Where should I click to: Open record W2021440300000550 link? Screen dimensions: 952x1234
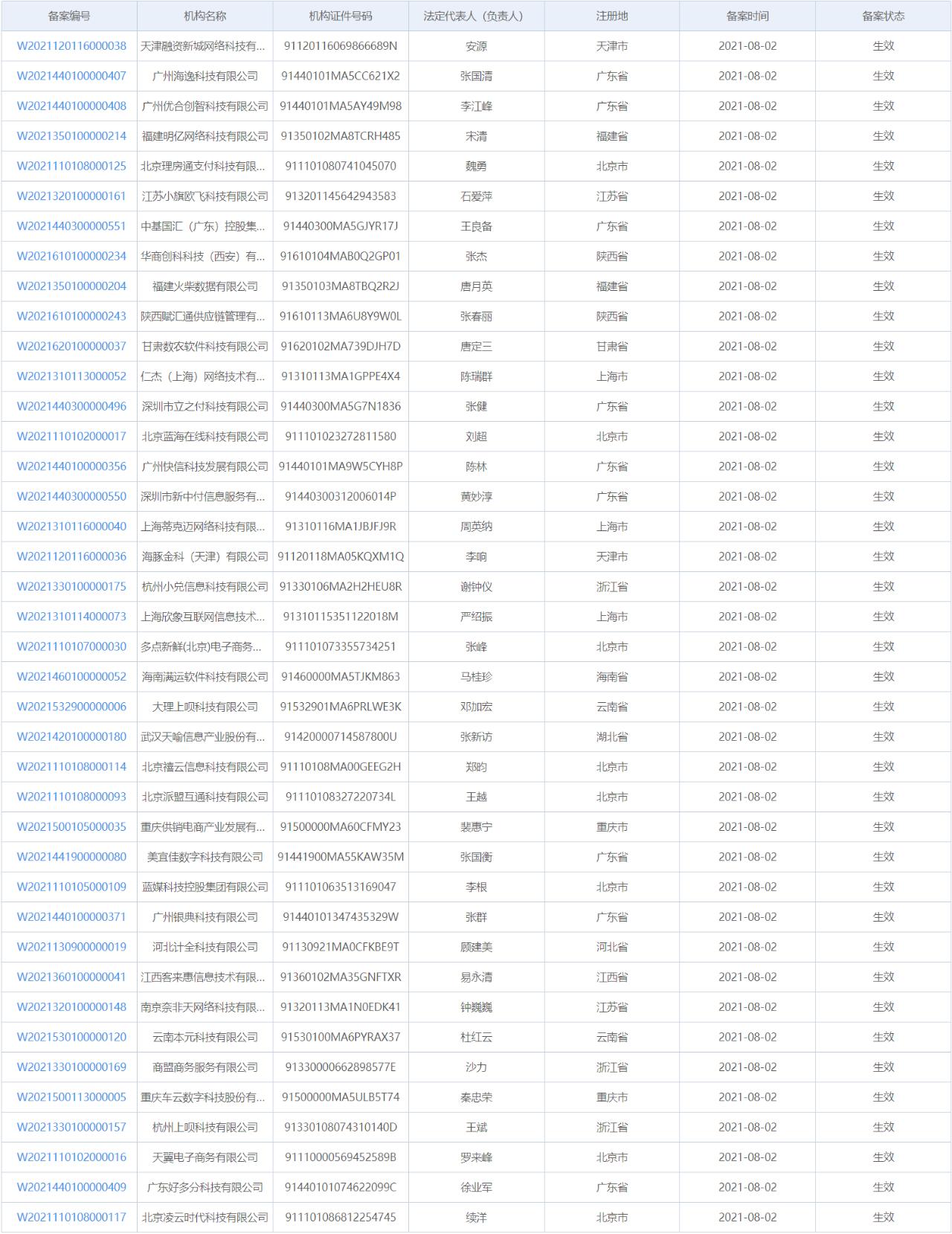(71, 496)
